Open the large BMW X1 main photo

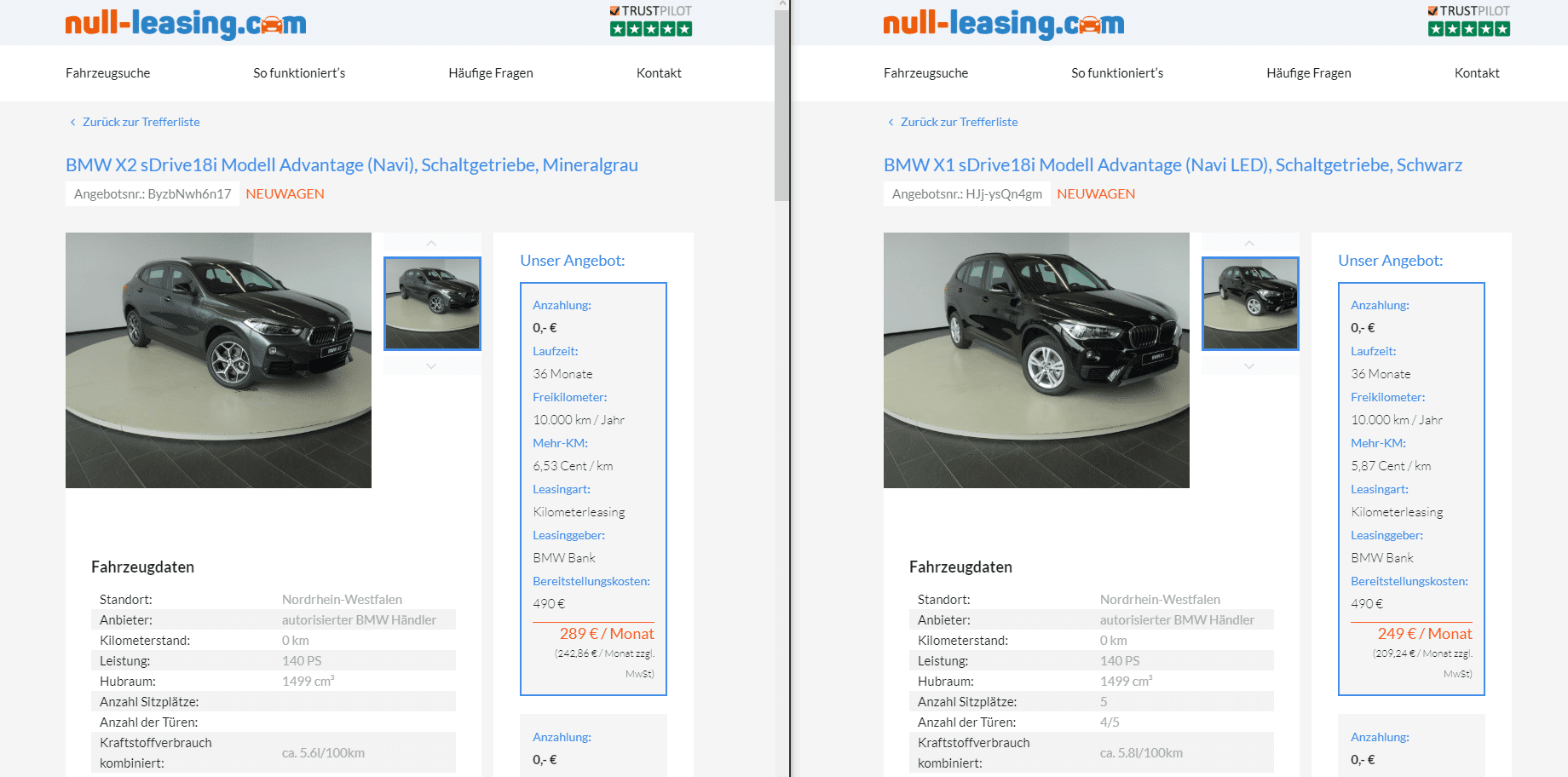[x=1036, y=360]
